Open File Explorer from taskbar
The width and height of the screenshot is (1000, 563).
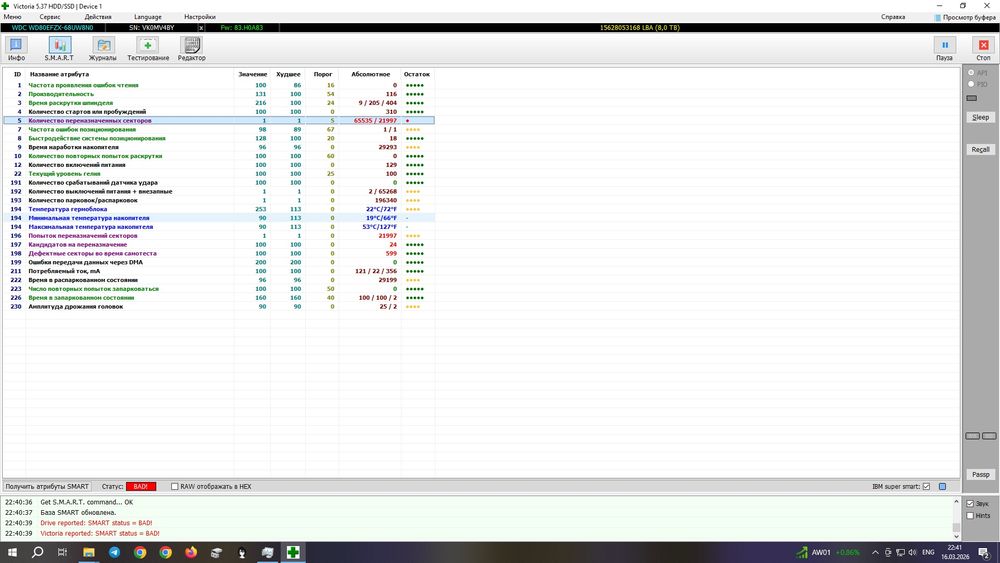tap(89, 552)
